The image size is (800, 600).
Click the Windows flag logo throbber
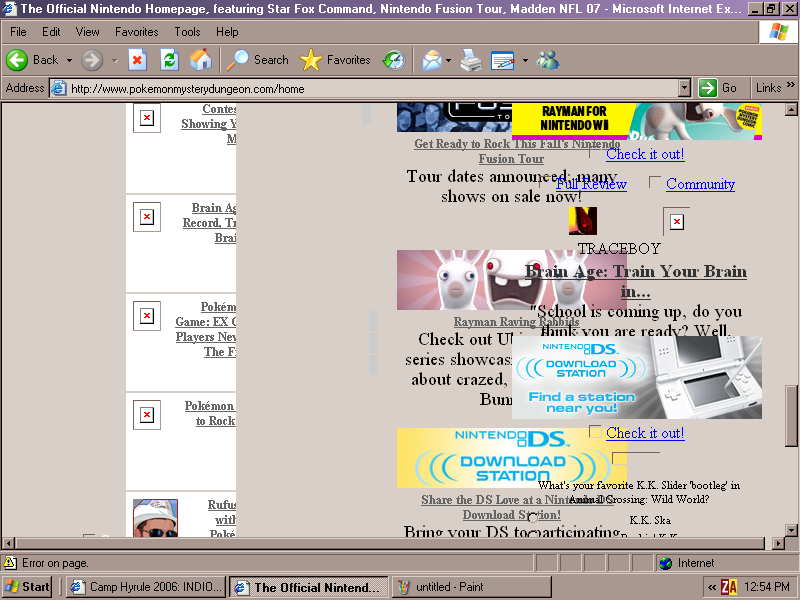point(779,32)
